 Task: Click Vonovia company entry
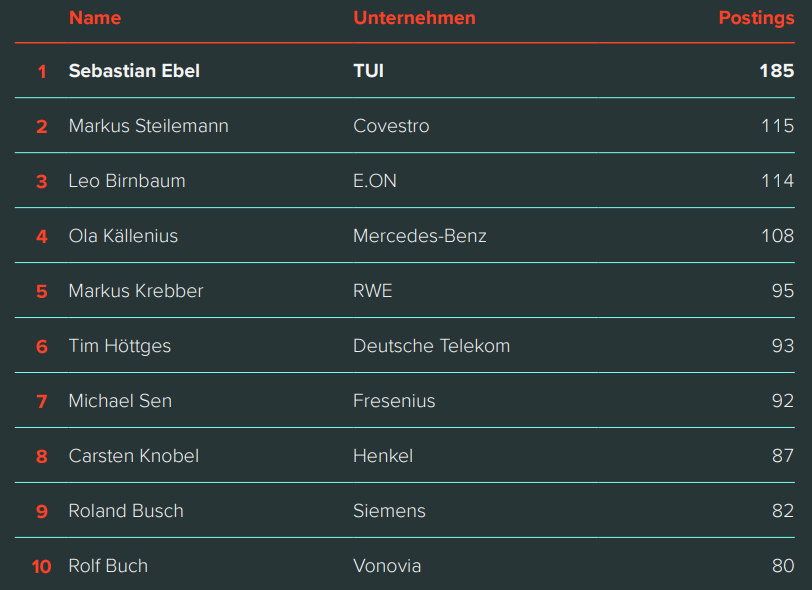pos(387,566)
